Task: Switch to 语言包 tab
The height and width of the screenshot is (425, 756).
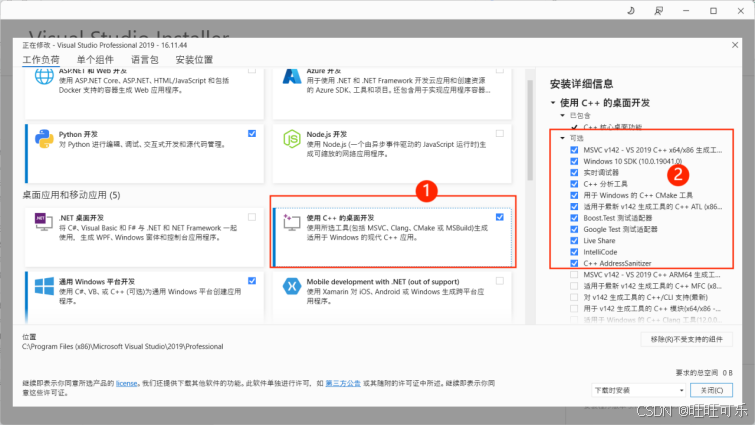Action: click(145, 60)
